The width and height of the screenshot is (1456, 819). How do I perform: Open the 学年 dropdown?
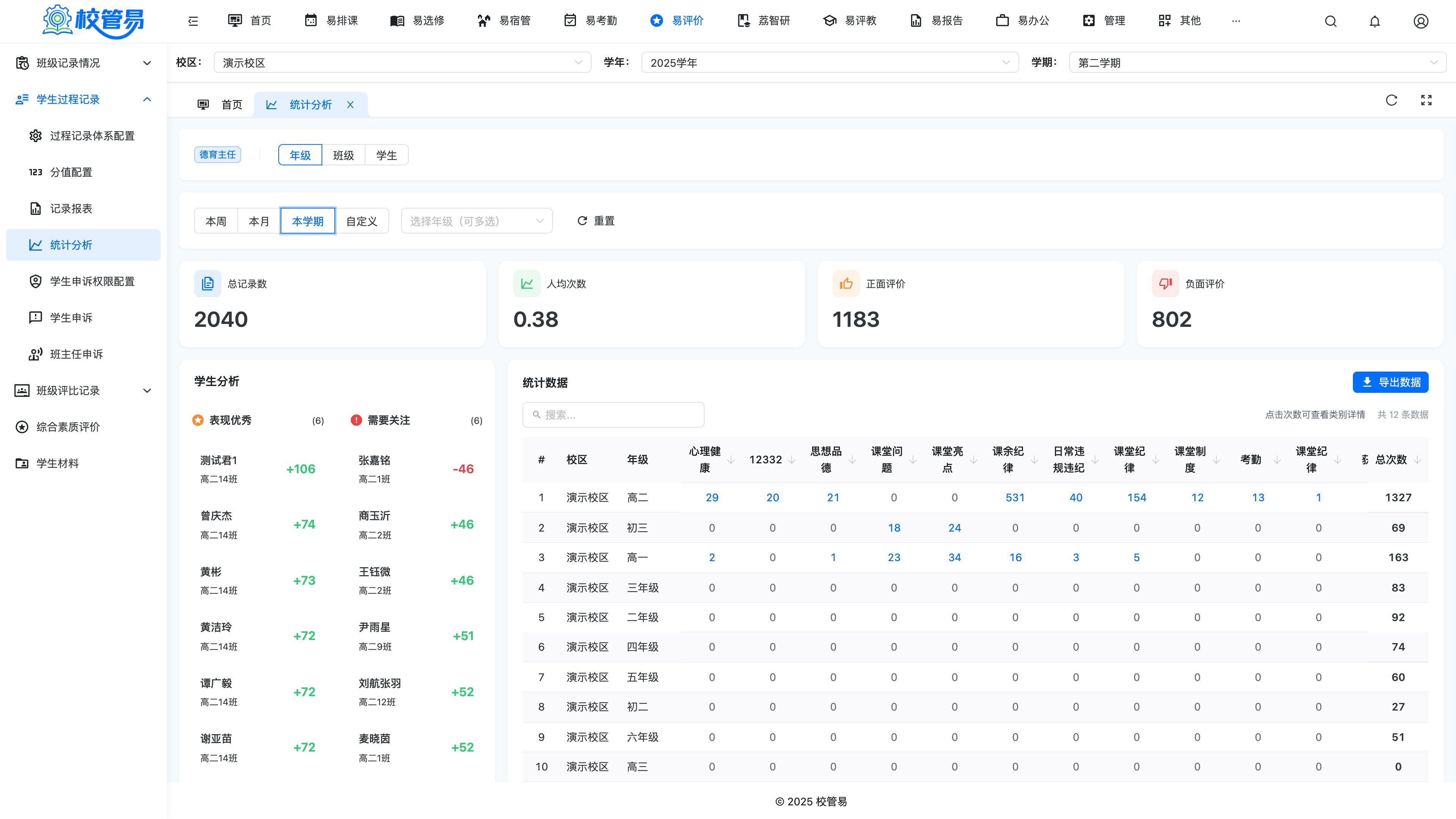coord(830,62)
